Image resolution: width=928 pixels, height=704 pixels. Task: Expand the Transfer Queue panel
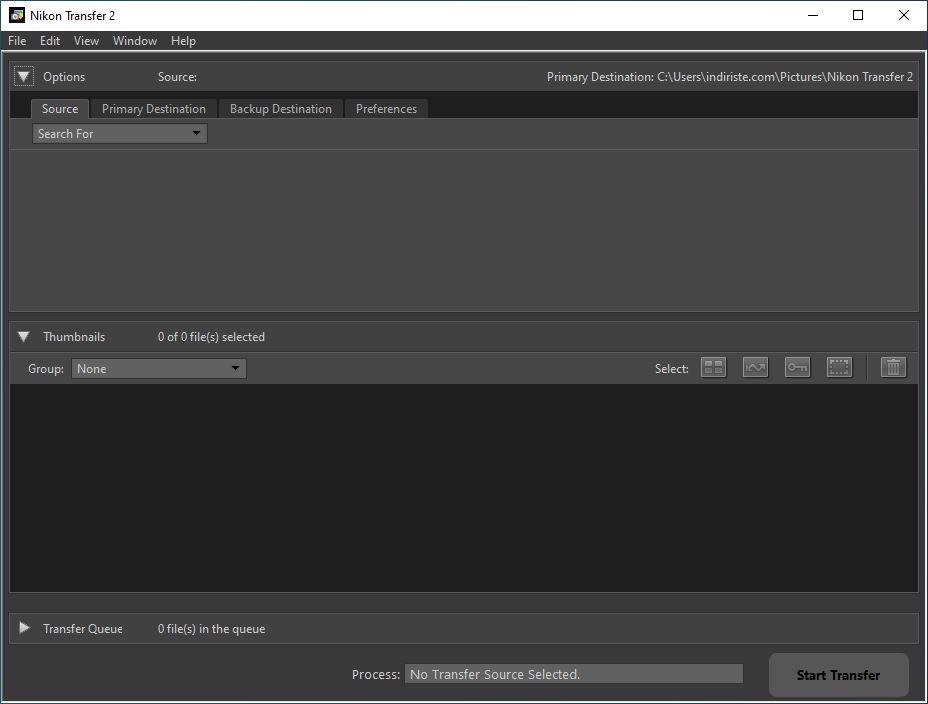pos(24,628)
